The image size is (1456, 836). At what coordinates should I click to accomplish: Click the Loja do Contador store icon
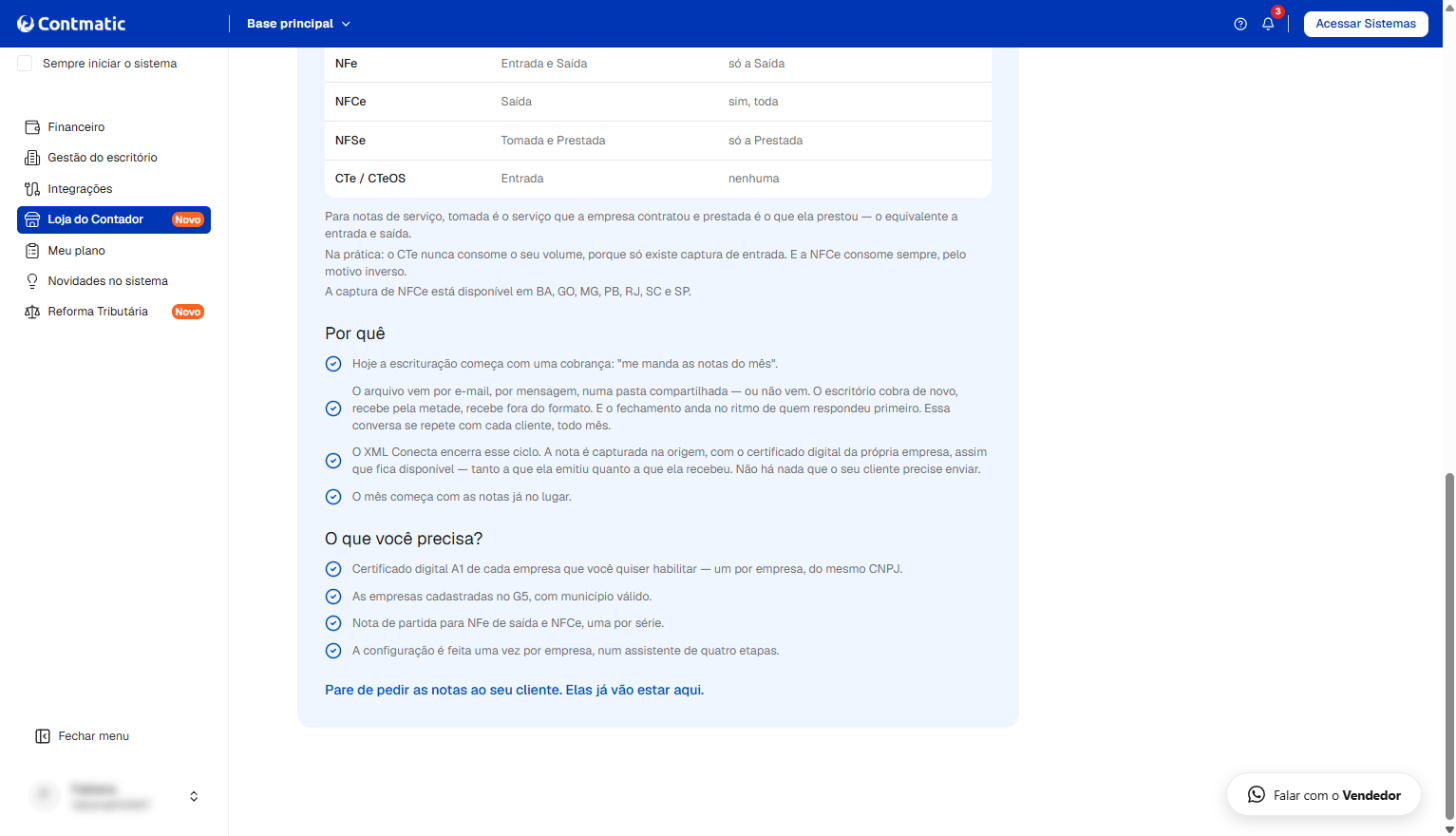[x=31, y=219]
